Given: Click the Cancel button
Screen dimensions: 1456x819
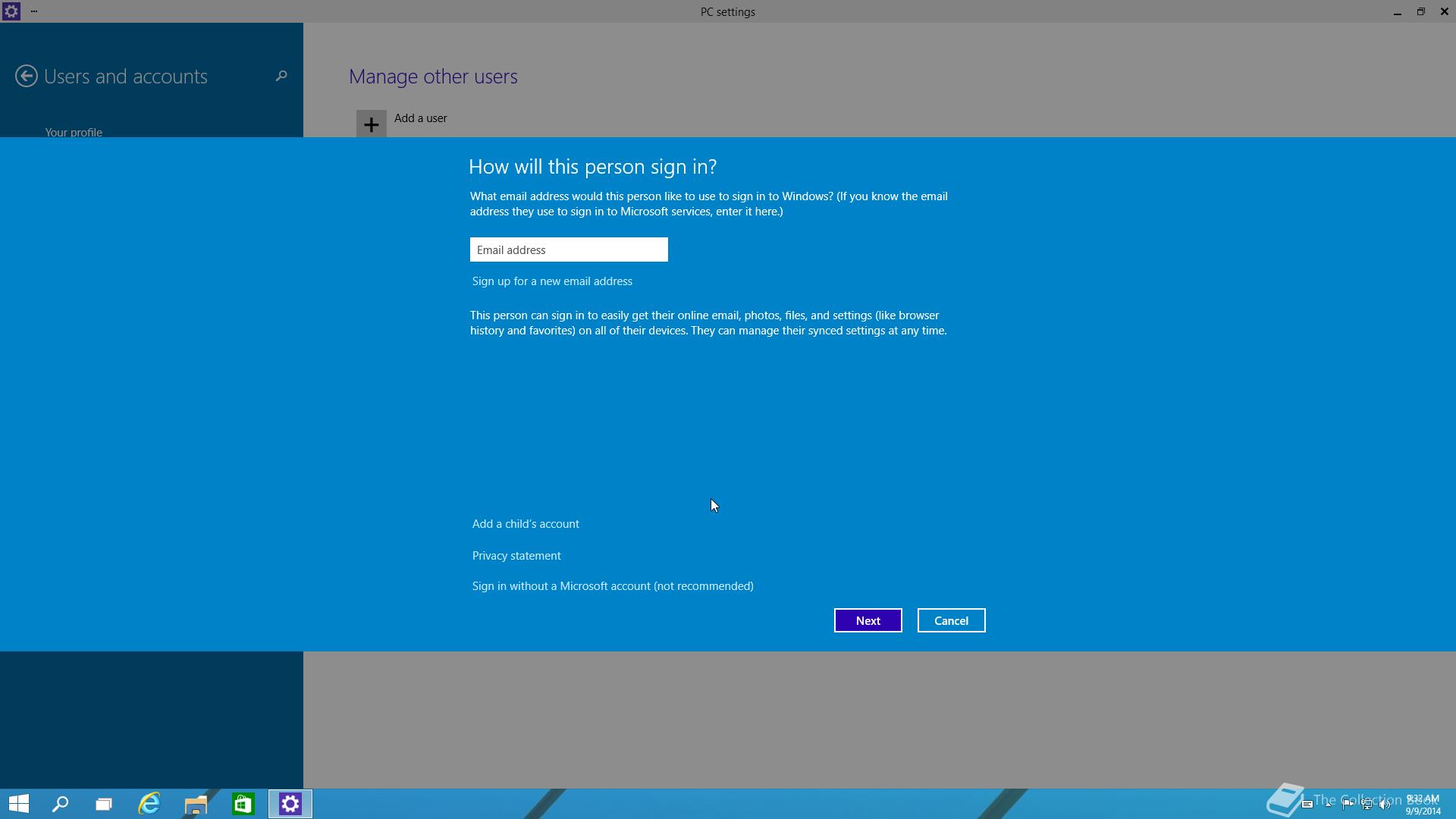Looking at the screenshot, I should pyautogui.click(x=952, y=620).
